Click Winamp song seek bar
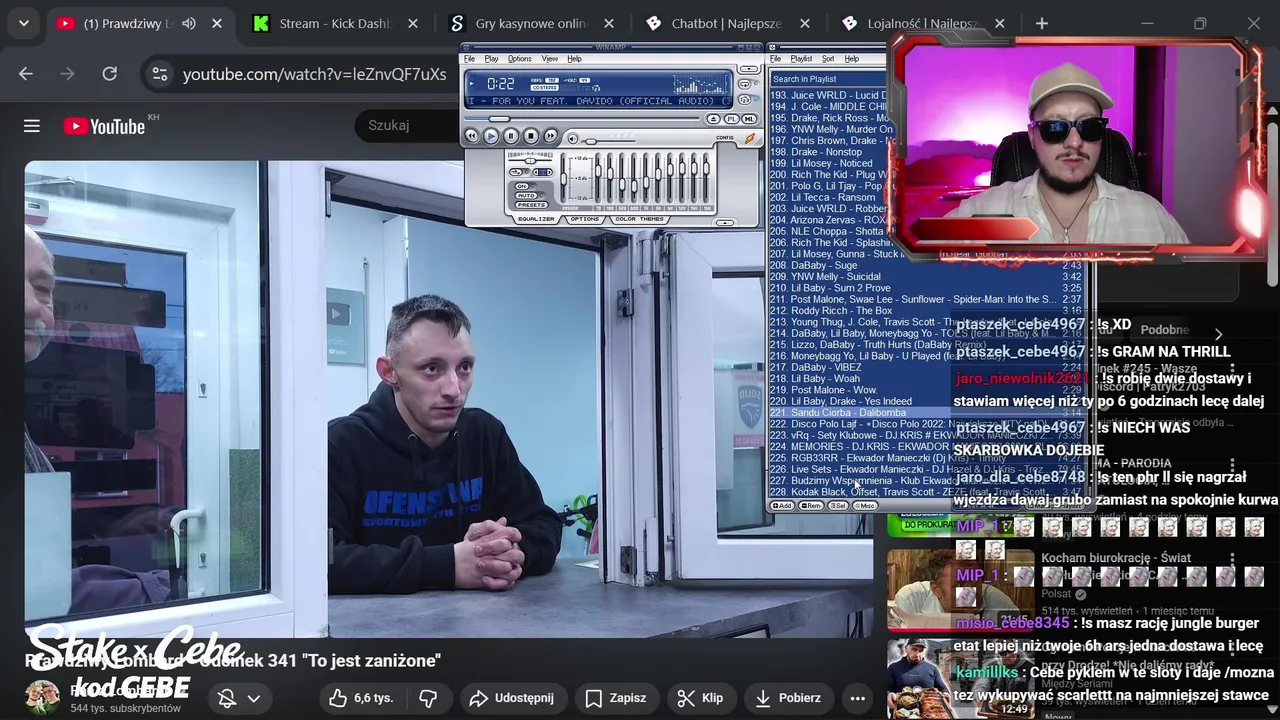The image size is (1280, 720). pyautogui.click(x=582, y=119)
